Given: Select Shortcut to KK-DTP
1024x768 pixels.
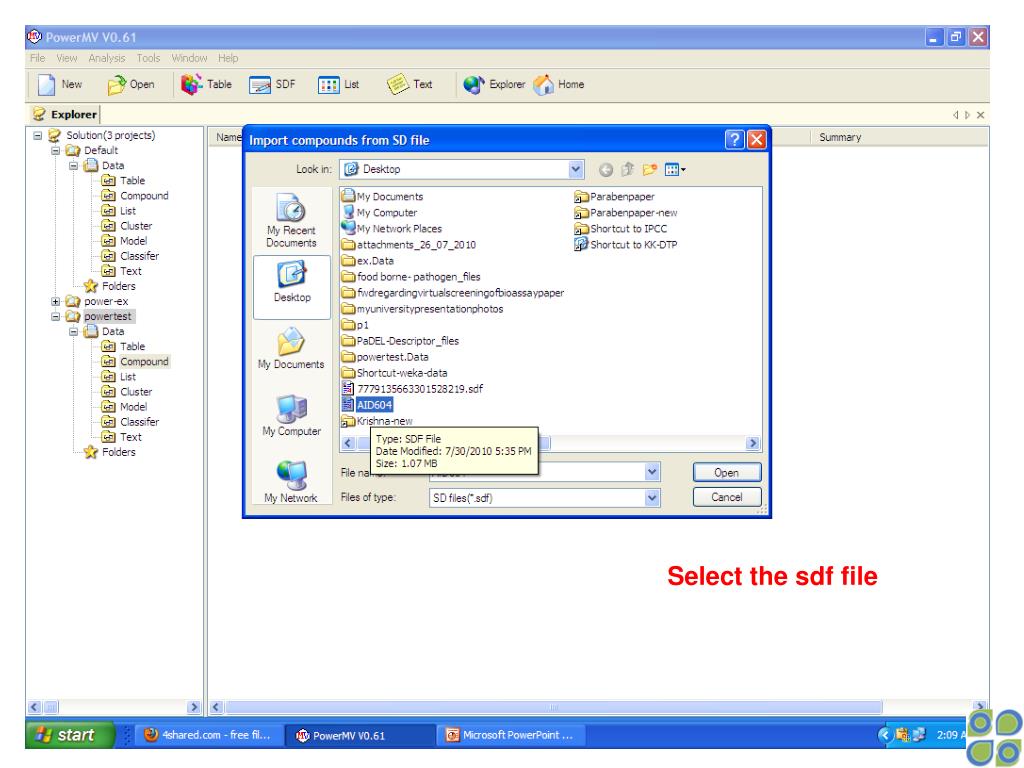Looking at the screenshot, I should click(626, 245).
